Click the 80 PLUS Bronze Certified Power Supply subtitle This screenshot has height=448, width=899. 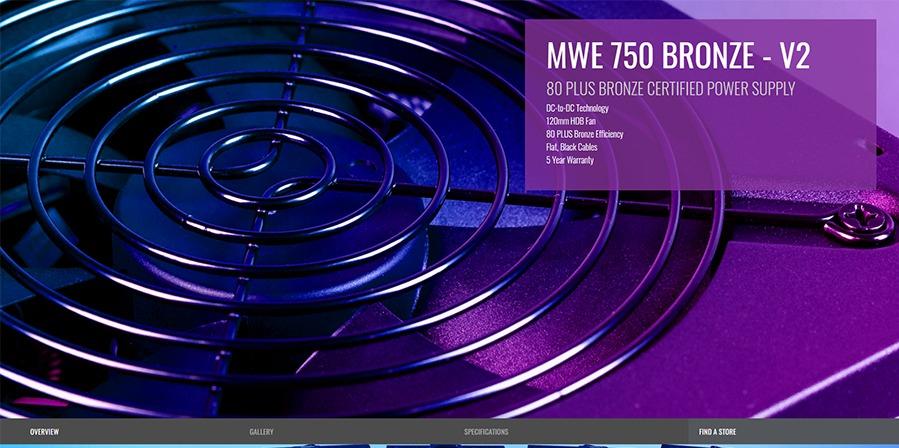671,89
